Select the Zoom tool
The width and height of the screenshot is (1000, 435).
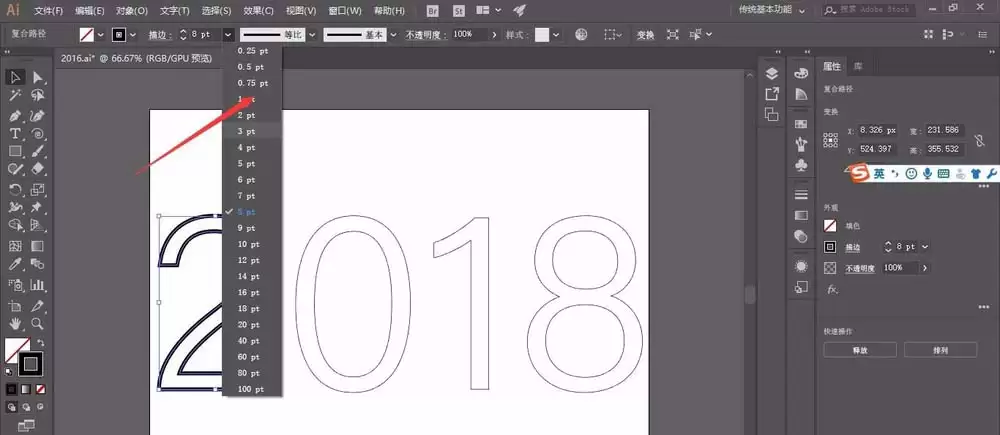pos(38,323)
